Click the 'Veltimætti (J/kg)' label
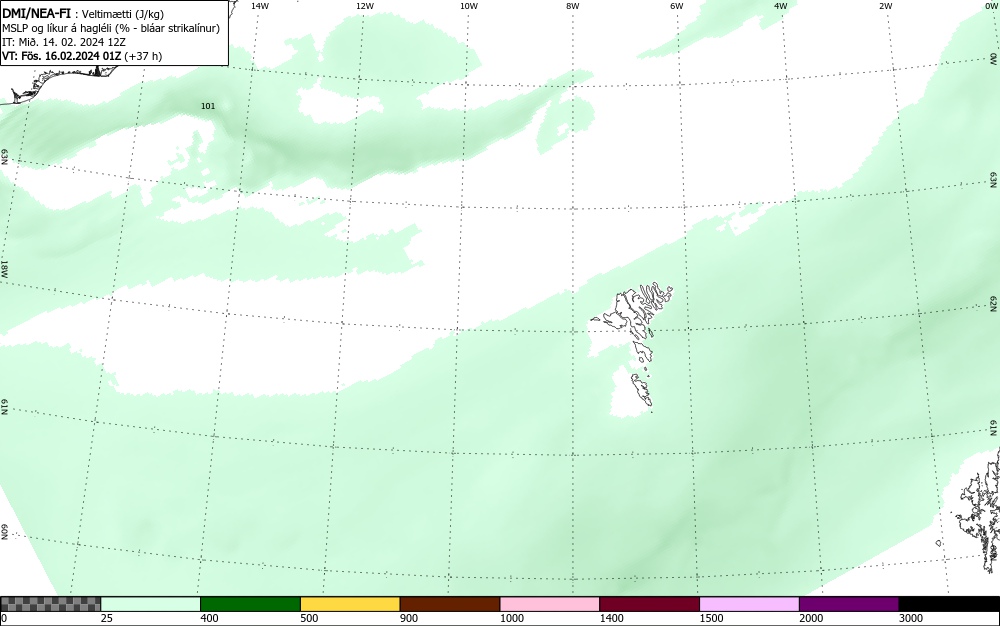Image resolution: width=1000 pixels, height=626 pixels. (x=122, y=14)
